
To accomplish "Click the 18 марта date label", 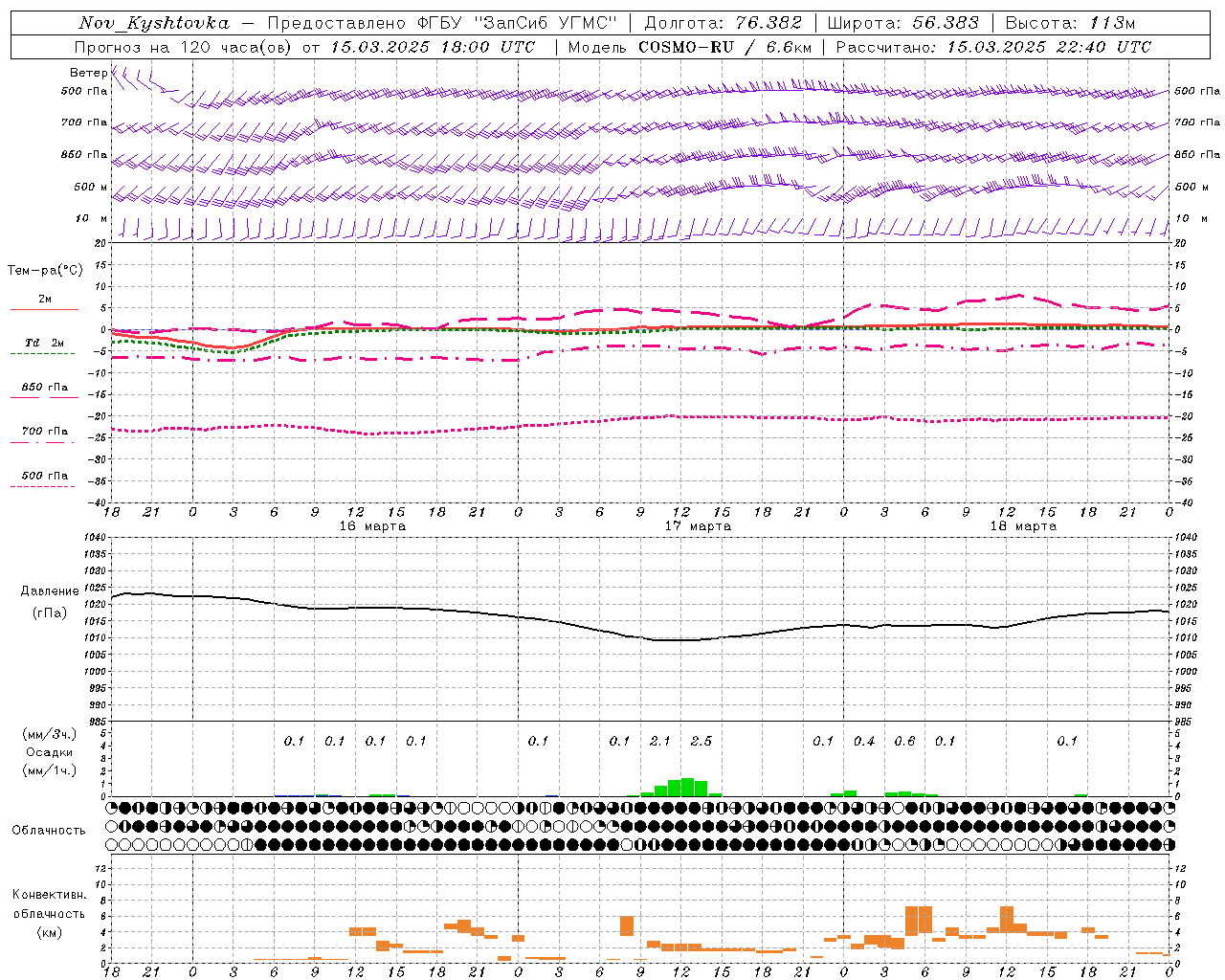I will [1023, 526].
